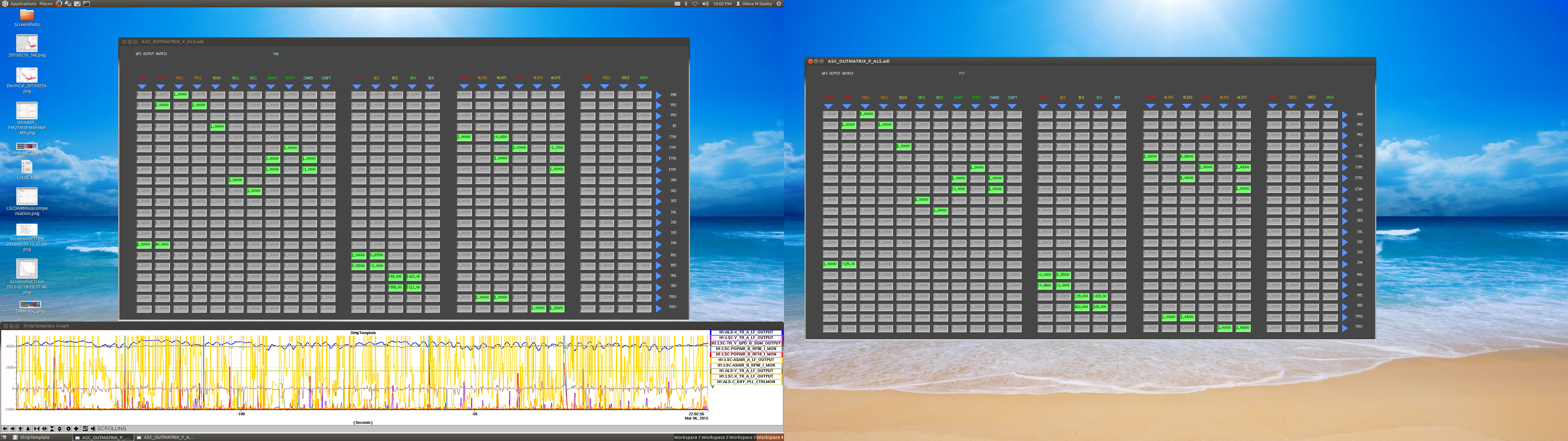Image resolution: width=1568 pixels, height=441 pixels.
Task: Click the up arrow in StripTemplate toolbar
Action: click(x=20, y=429)
